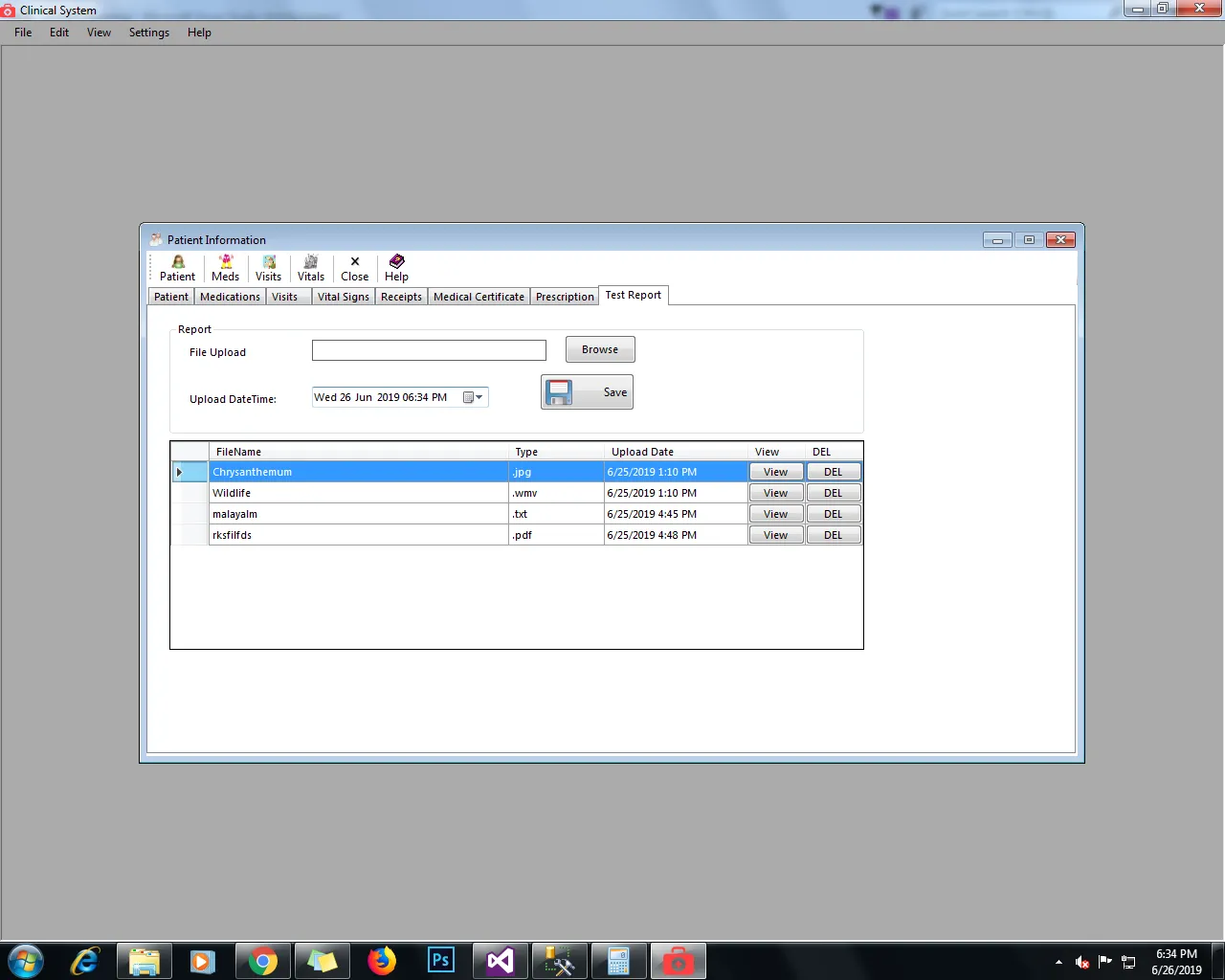
Task: Select the rksfilfds filename cell
Action: click(359, 535)
